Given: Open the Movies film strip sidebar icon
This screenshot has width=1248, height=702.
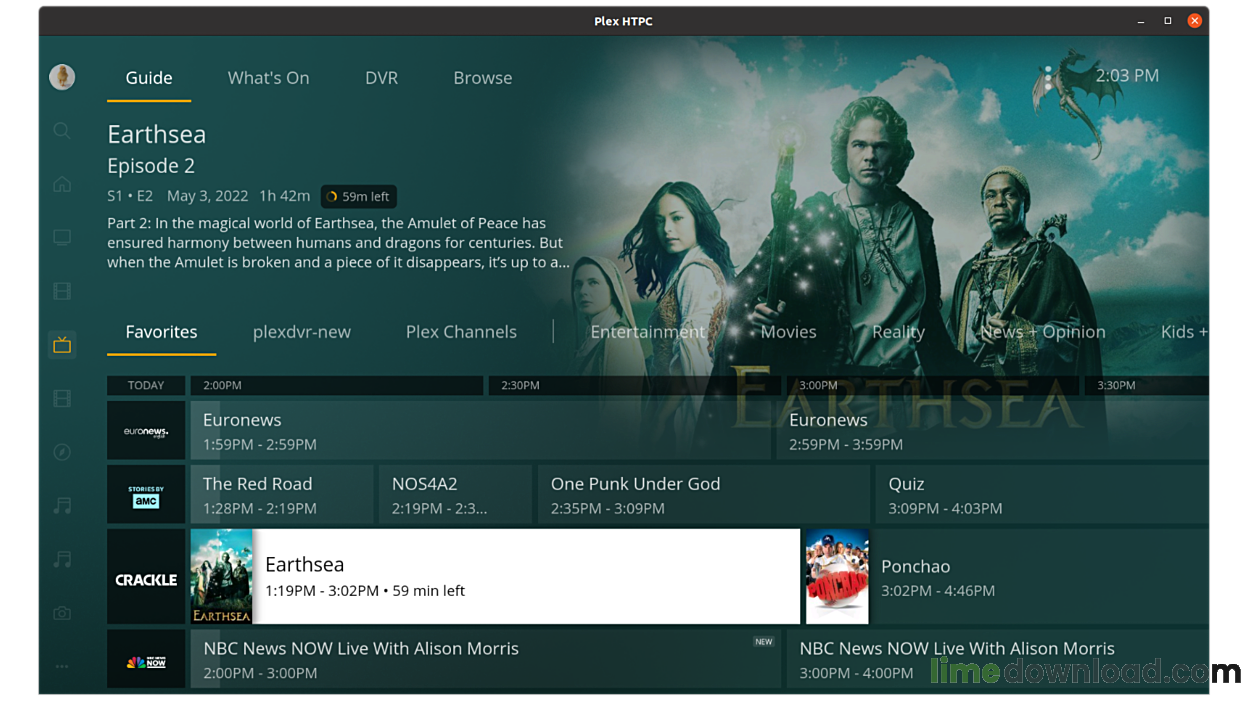Looking at the screenshot, I should [x=62, y=291].
